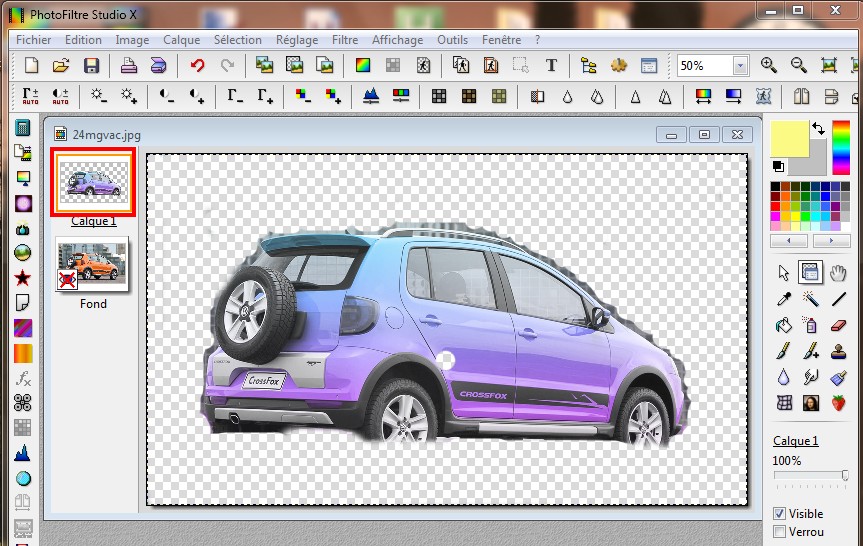The height and width of the screenshot is (546, 863).
Task: Click the Zoom in magnifier
Action: pos(768,66)
